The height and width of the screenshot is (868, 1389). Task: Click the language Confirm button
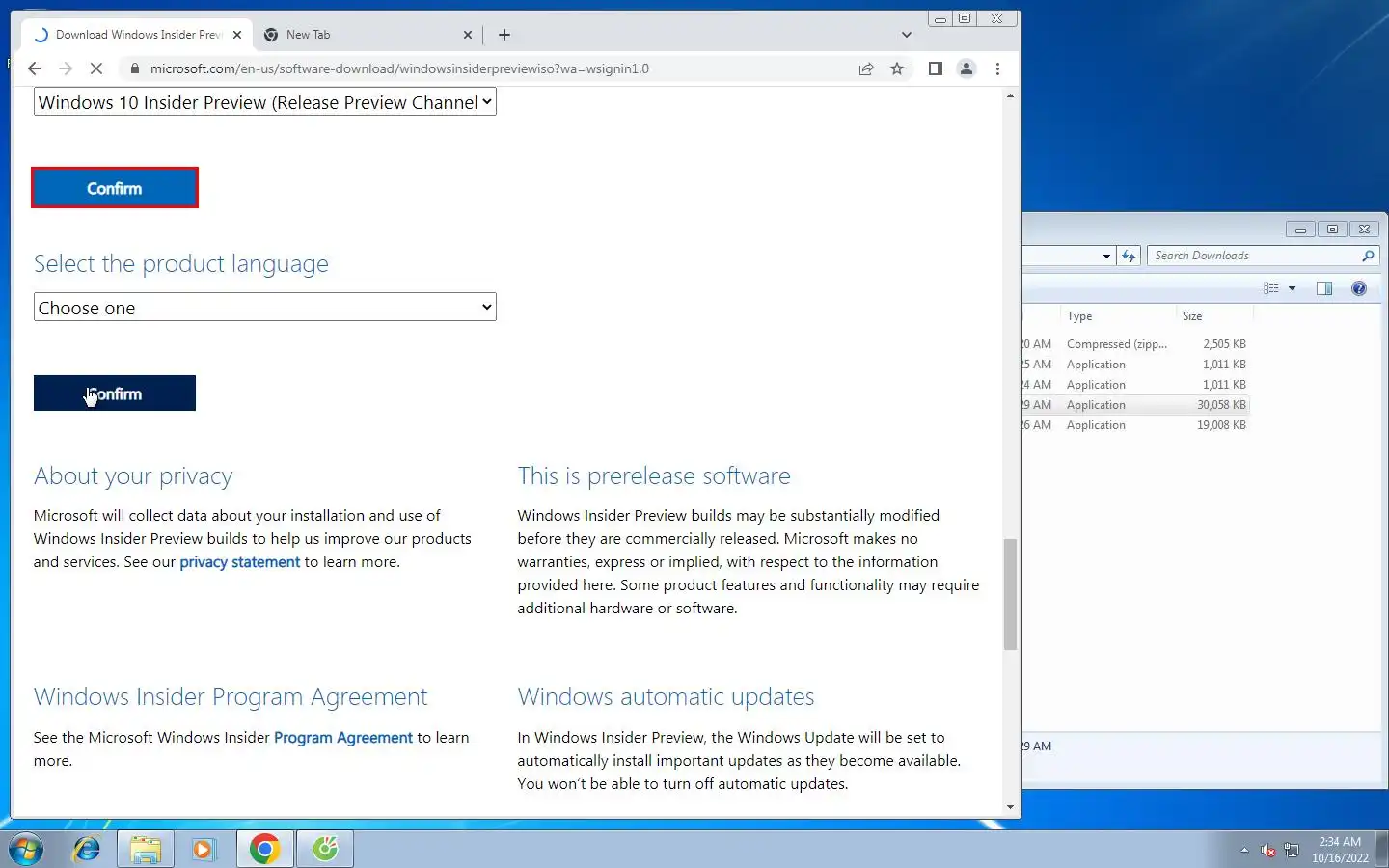[x=115, y=393]
